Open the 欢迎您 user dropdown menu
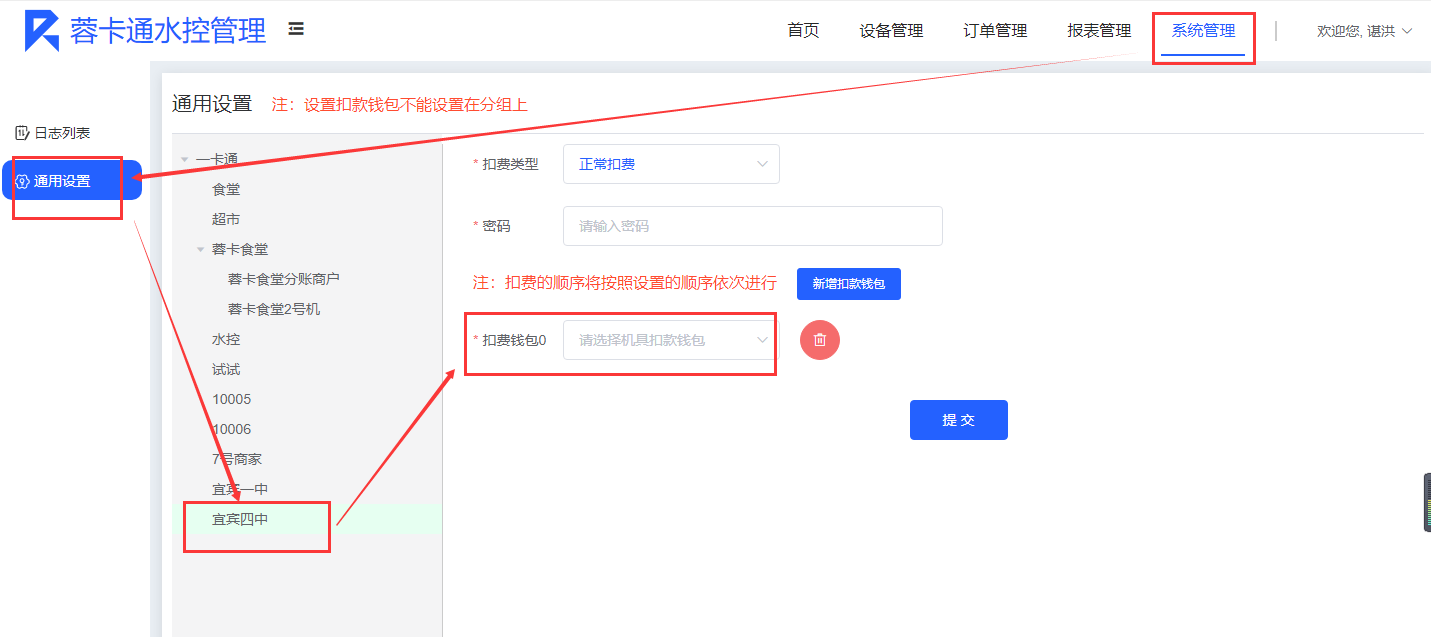 coord(1364,31)
